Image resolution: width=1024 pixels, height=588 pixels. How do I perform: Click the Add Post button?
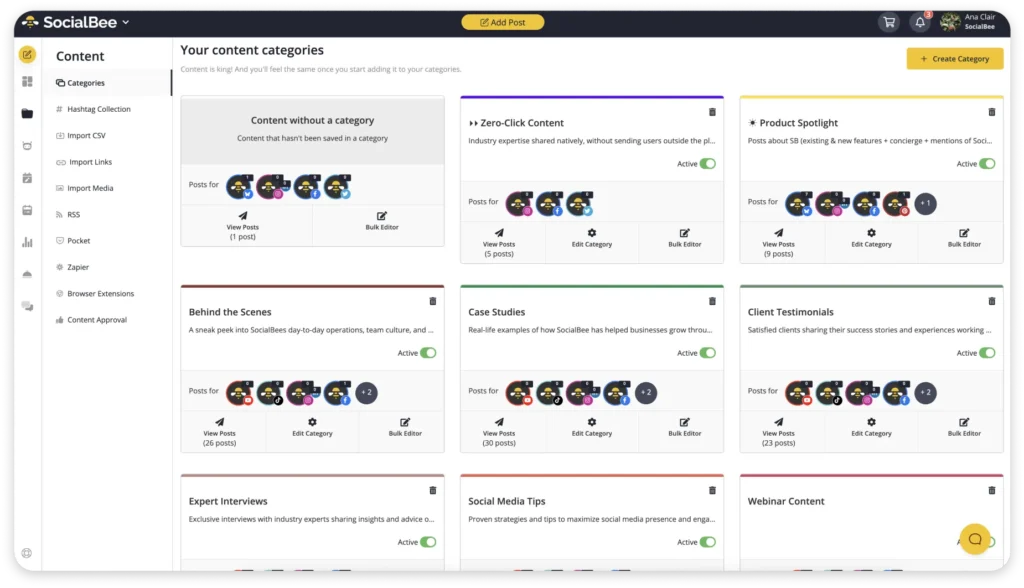pyautogui.click(x=503, y=21)
